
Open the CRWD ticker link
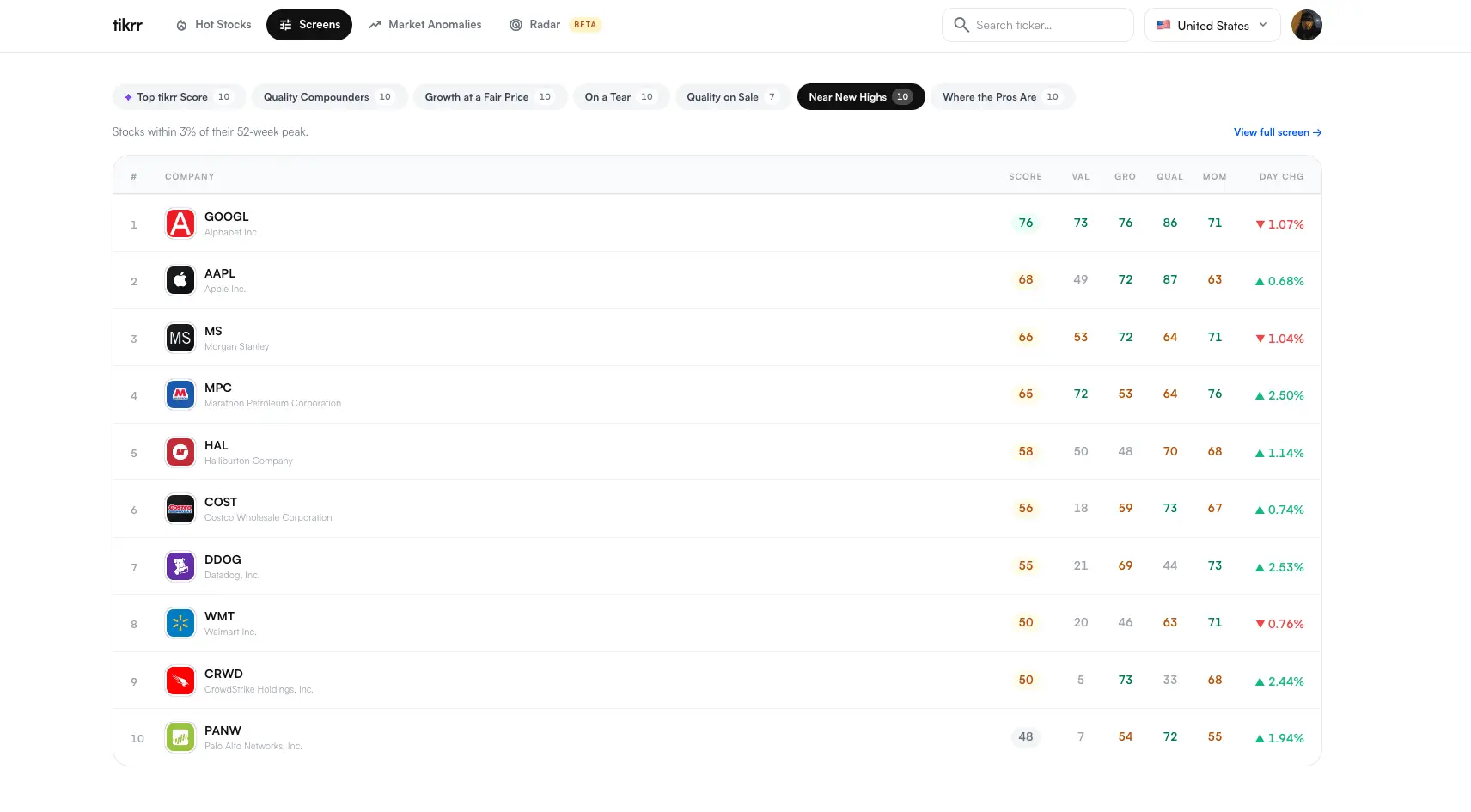click(223, 674)
